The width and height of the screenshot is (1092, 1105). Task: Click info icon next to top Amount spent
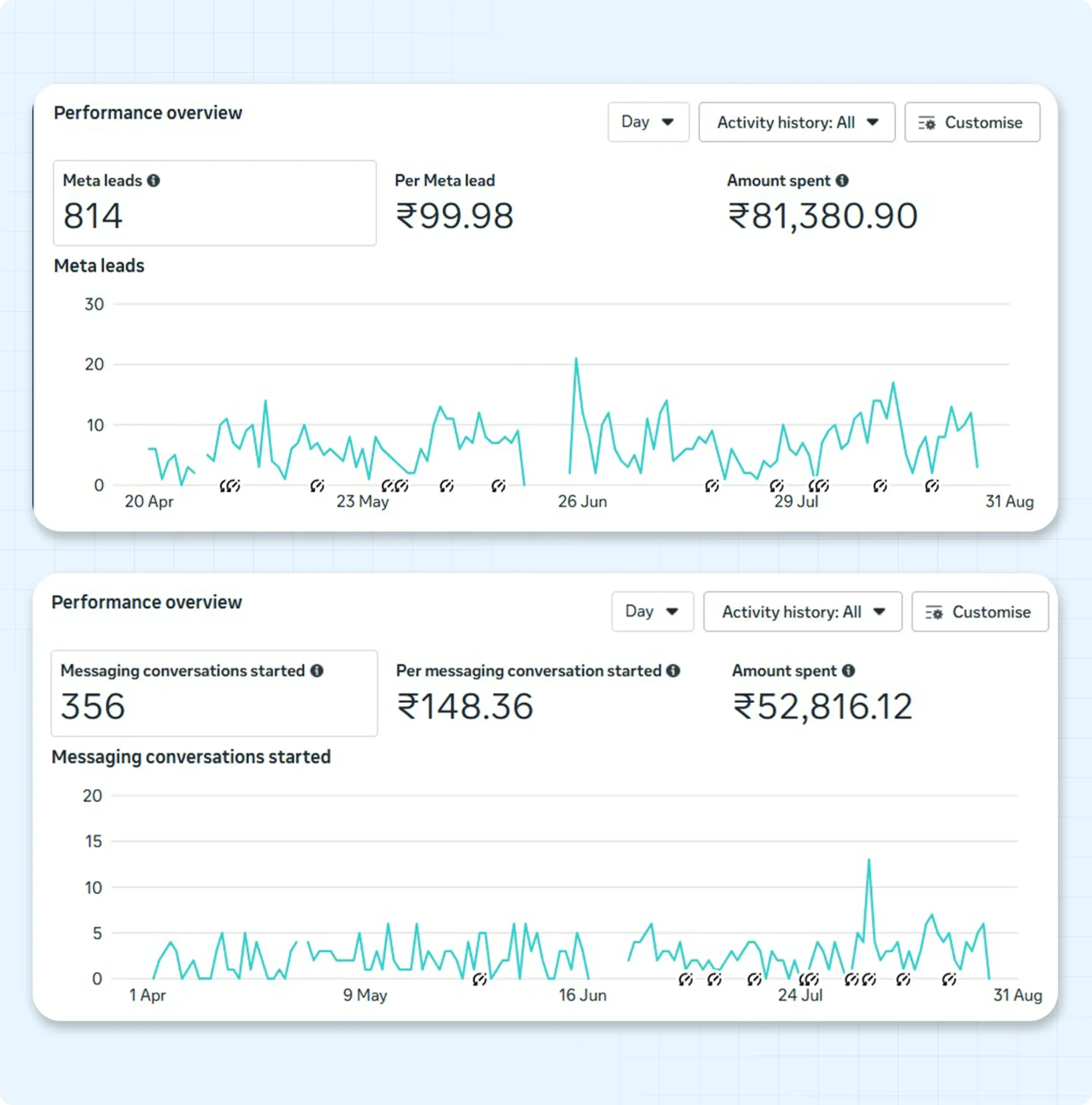pyautogui.click(x=842, y=181)
